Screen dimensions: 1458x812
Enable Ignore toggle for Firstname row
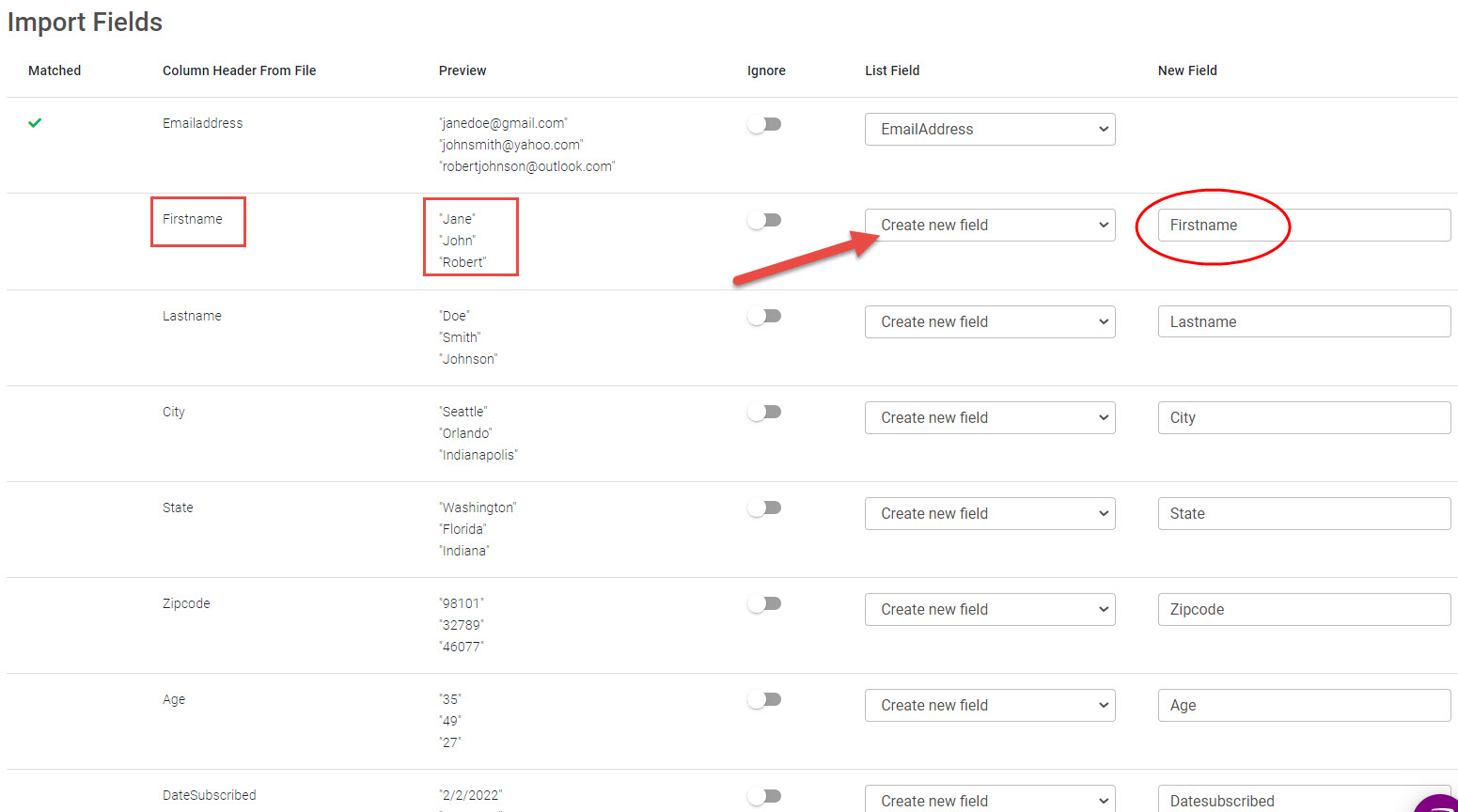pyautogui.click(x=764, y=220)
